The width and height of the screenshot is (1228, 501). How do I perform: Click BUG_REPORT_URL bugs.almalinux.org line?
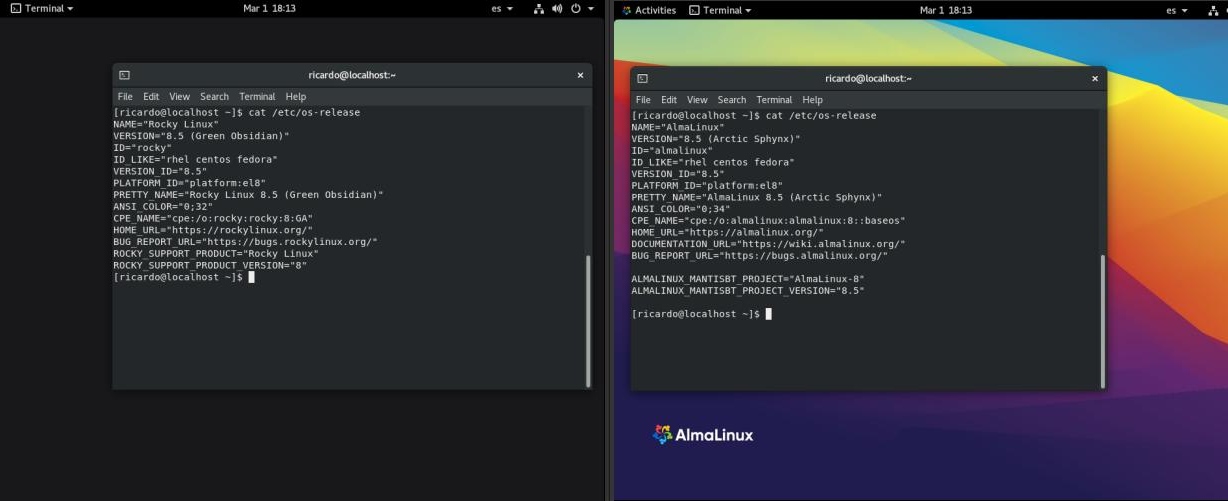[760, 256]
